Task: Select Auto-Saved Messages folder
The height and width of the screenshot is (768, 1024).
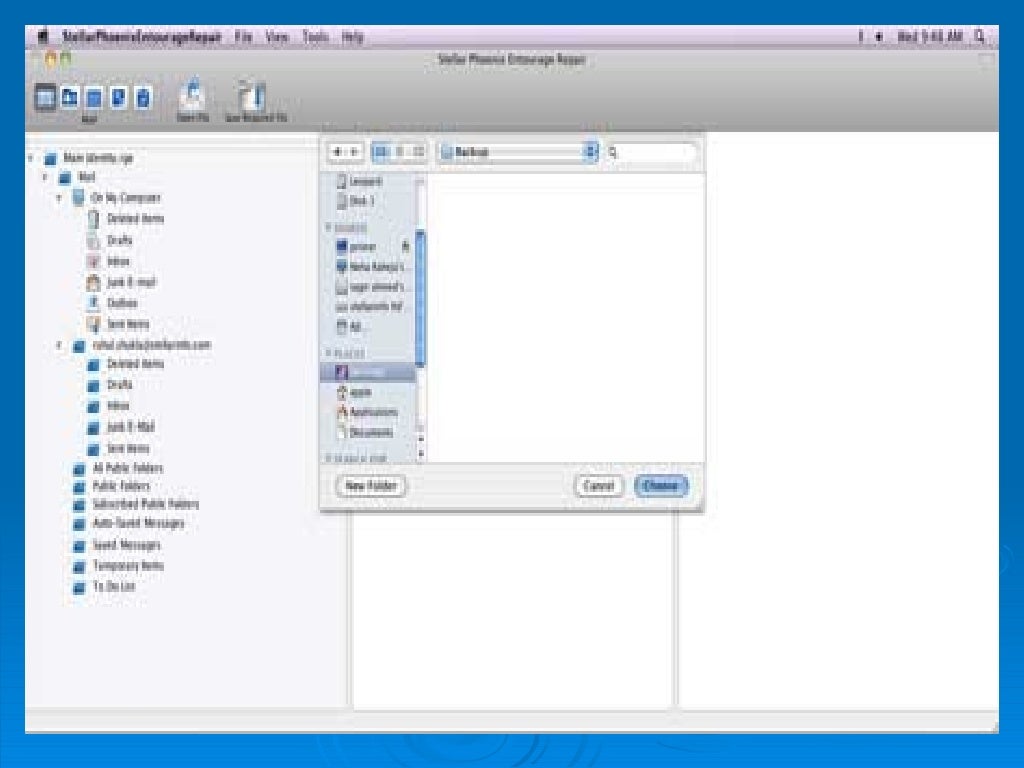Action: point(129,523)
